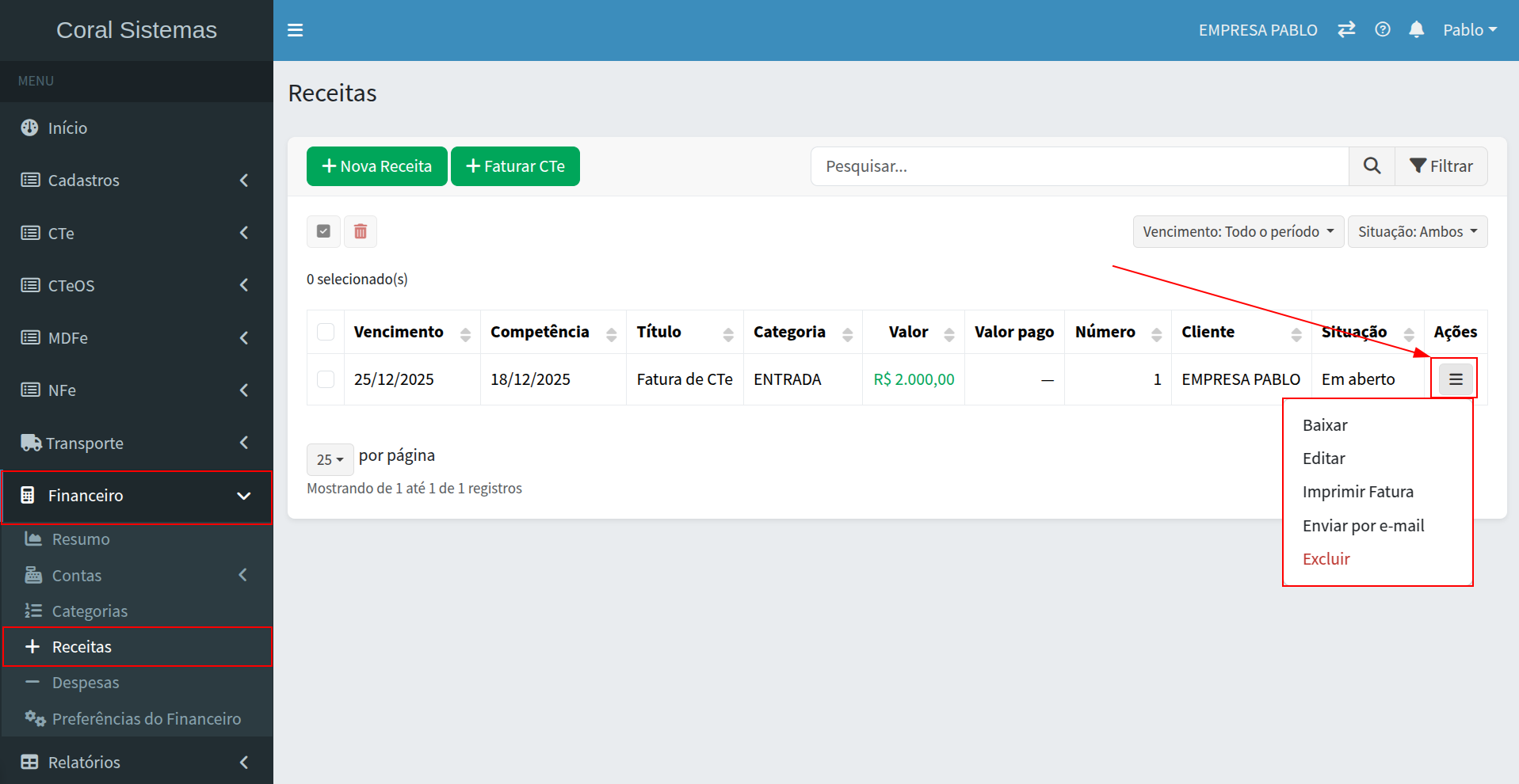Open the notifications bell icon

[x=1417, y=30]
